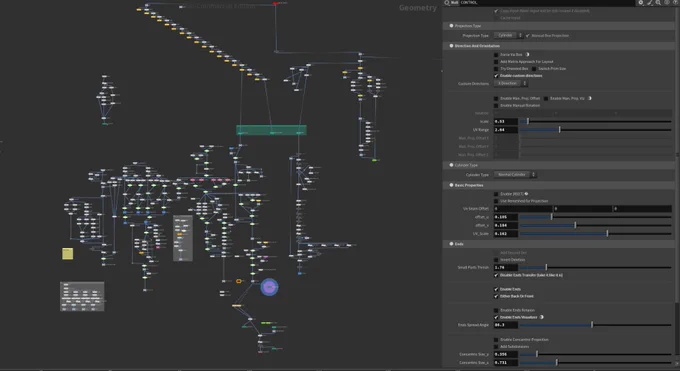680x371 pixels.
Task: Click Ends Spread Angle value field
Action: point(506,325)
